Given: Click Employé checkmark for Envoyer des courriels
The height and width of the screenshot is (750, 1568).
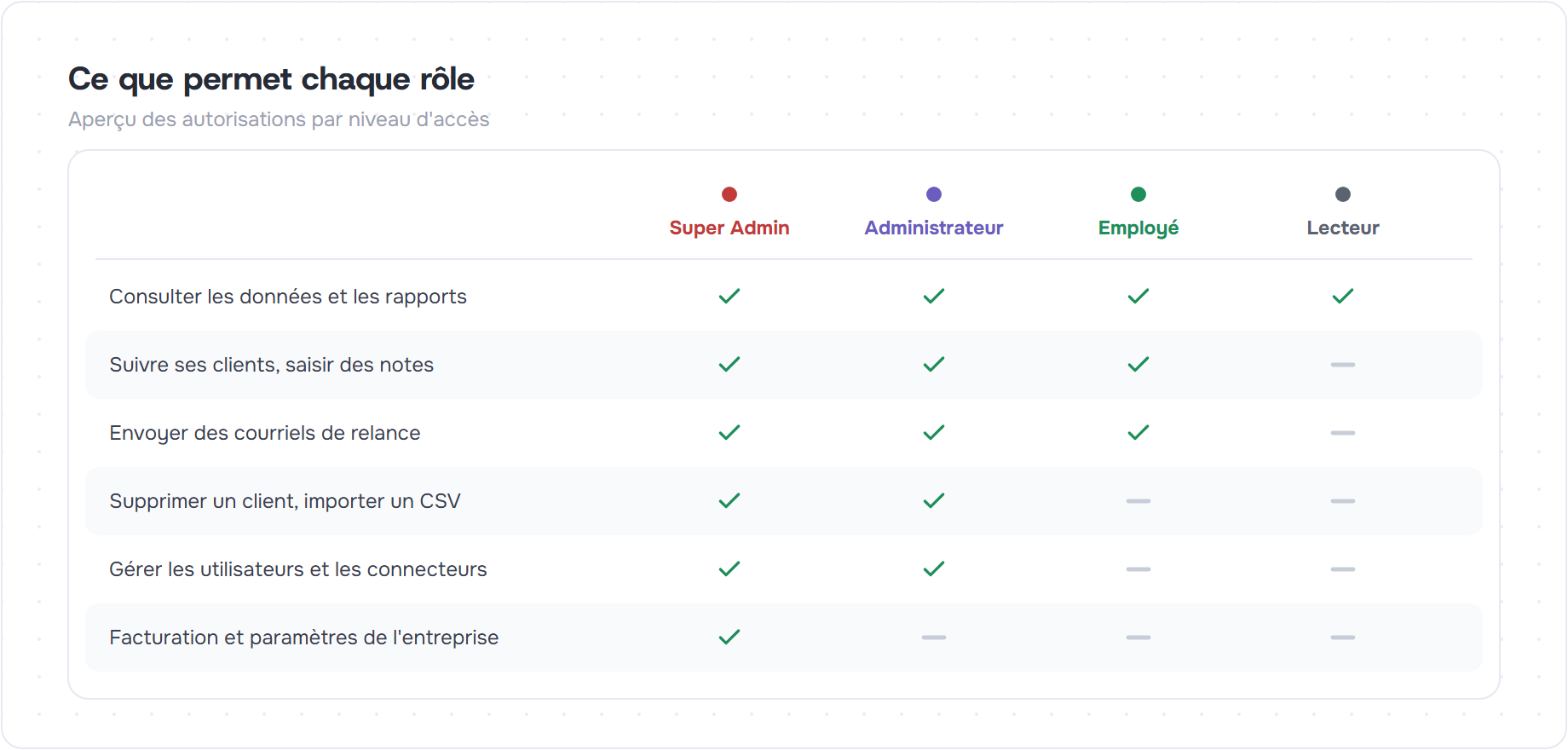Looking at the screenshot, I should [1139, 433].
